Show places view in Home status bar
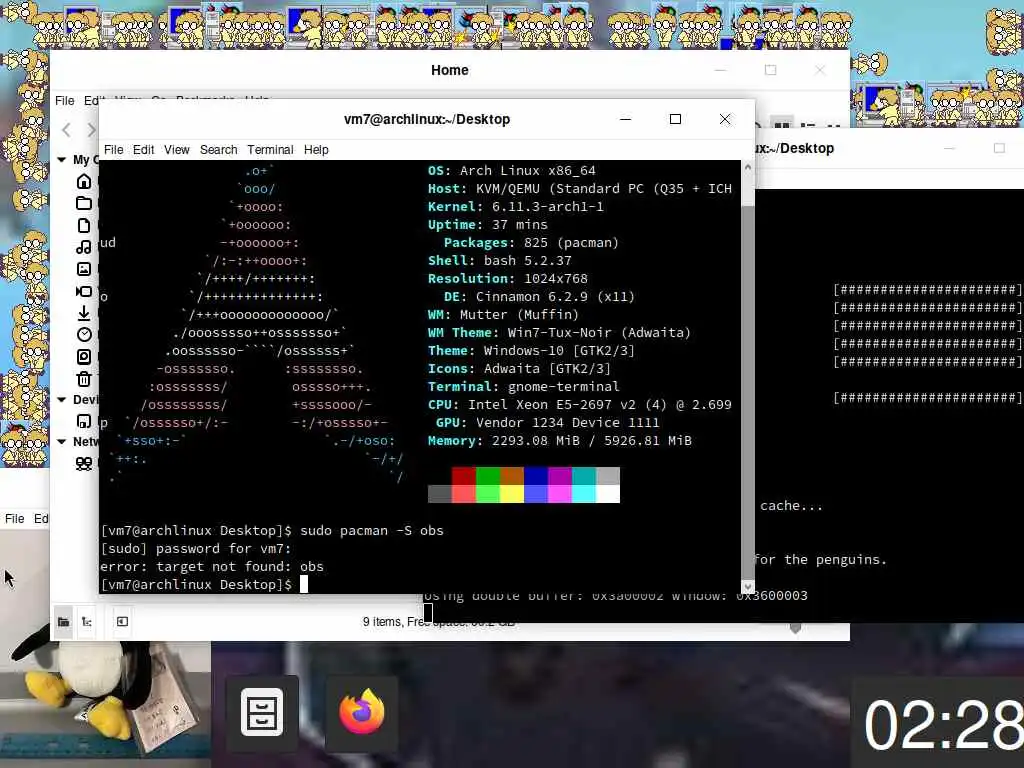Viewport: 1024px width, 768px height. coord(63,622)
